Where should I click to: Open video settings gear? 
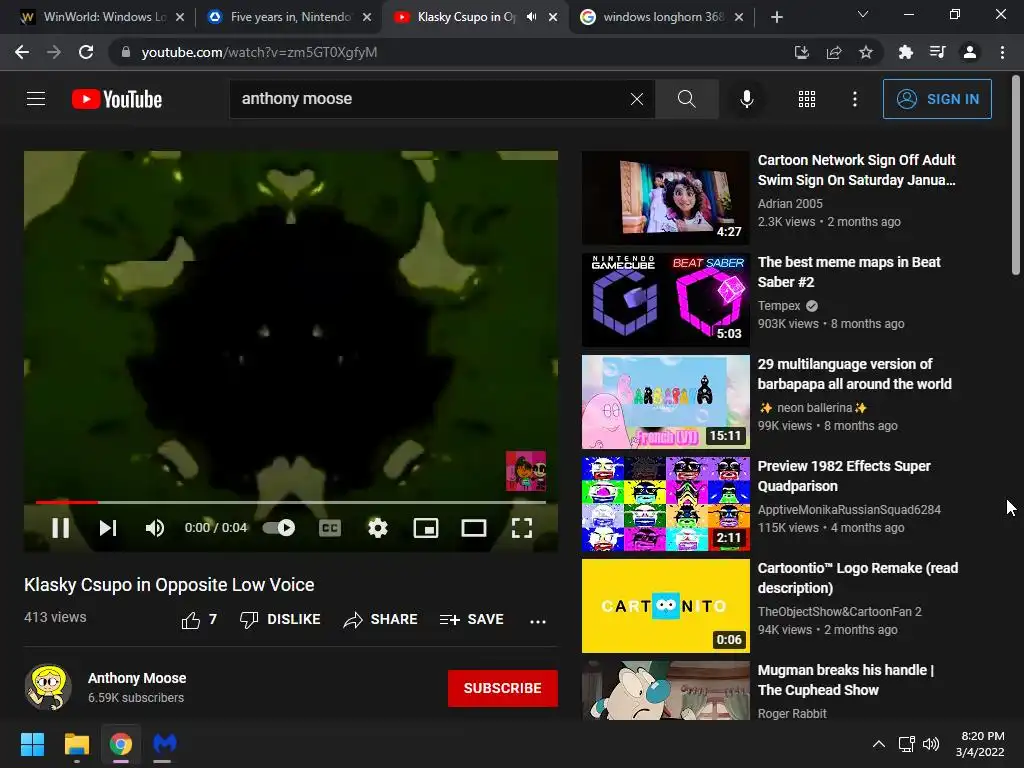point(377,528)
